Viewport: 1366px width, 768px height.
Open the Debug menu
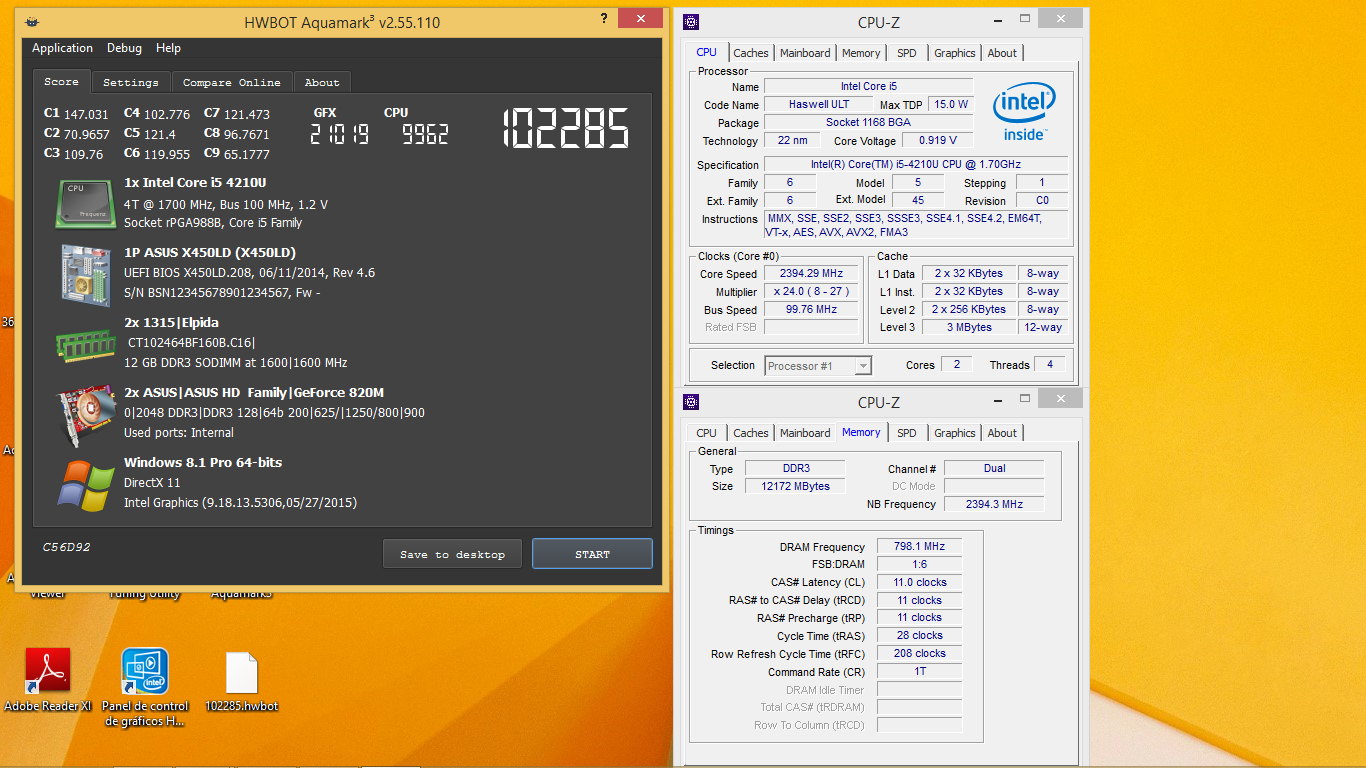[x=124, y=48]
